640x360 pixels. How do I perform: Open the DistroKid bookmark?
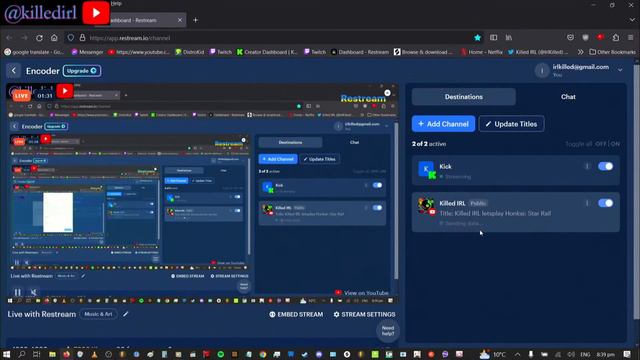pos(189,52)
